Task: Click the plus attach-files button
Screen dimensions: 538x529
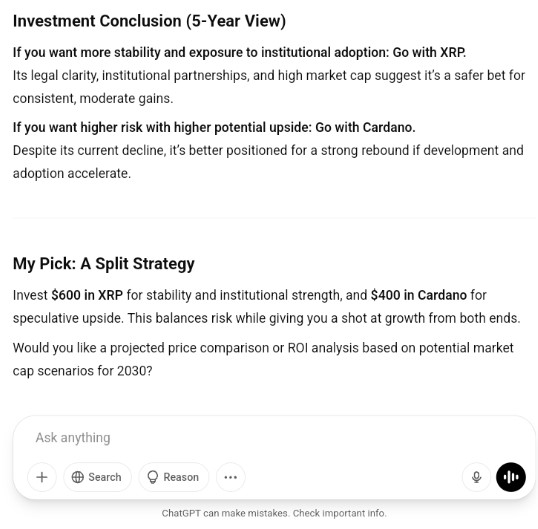Action: [x=42, y=477]
